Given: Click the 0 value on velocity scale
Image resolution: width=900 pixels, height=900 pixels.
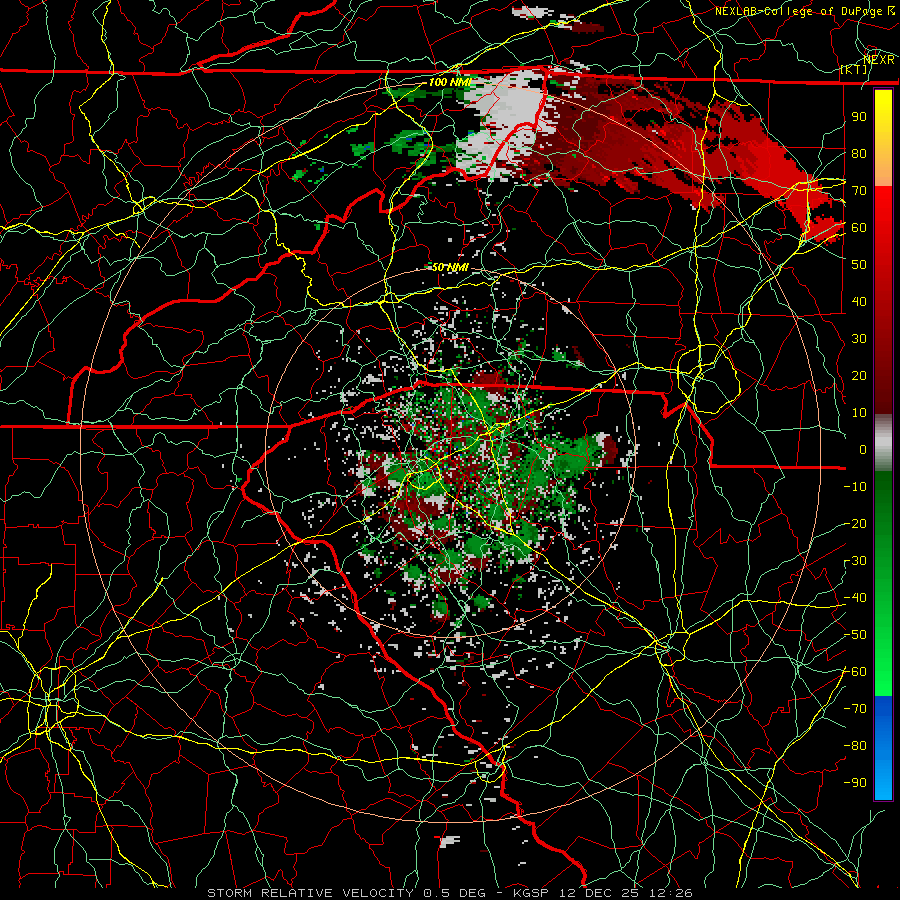Looking at the screenshot, I should 863,449.
